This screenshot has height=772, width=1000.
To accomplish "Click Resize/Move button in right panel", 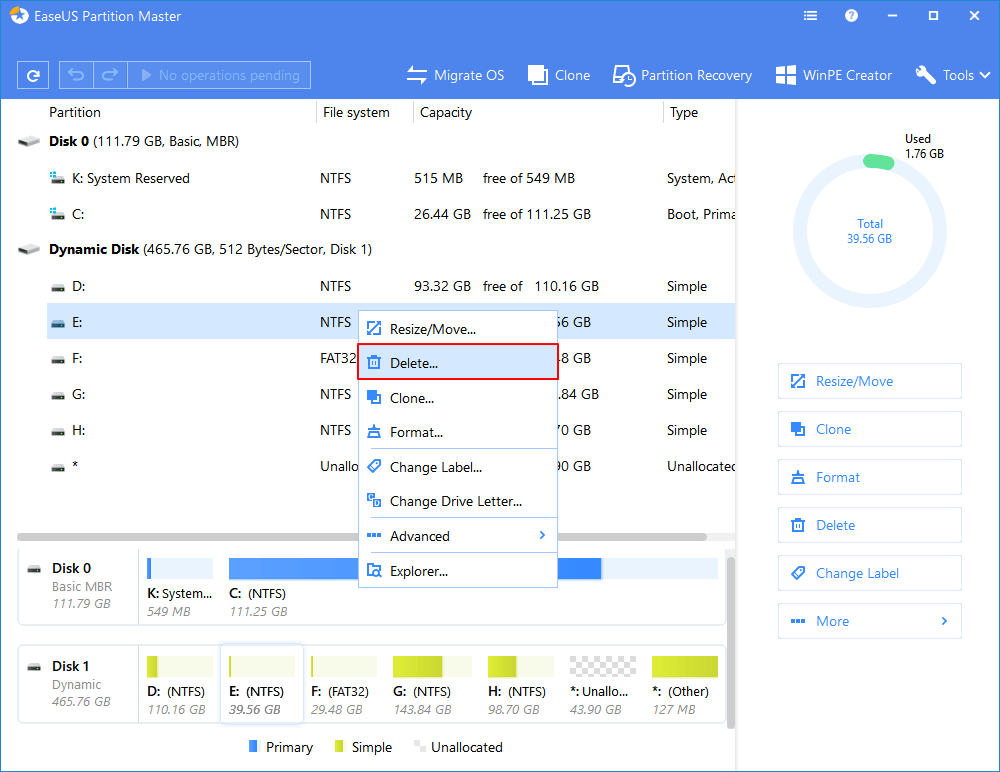I will 869,381.
